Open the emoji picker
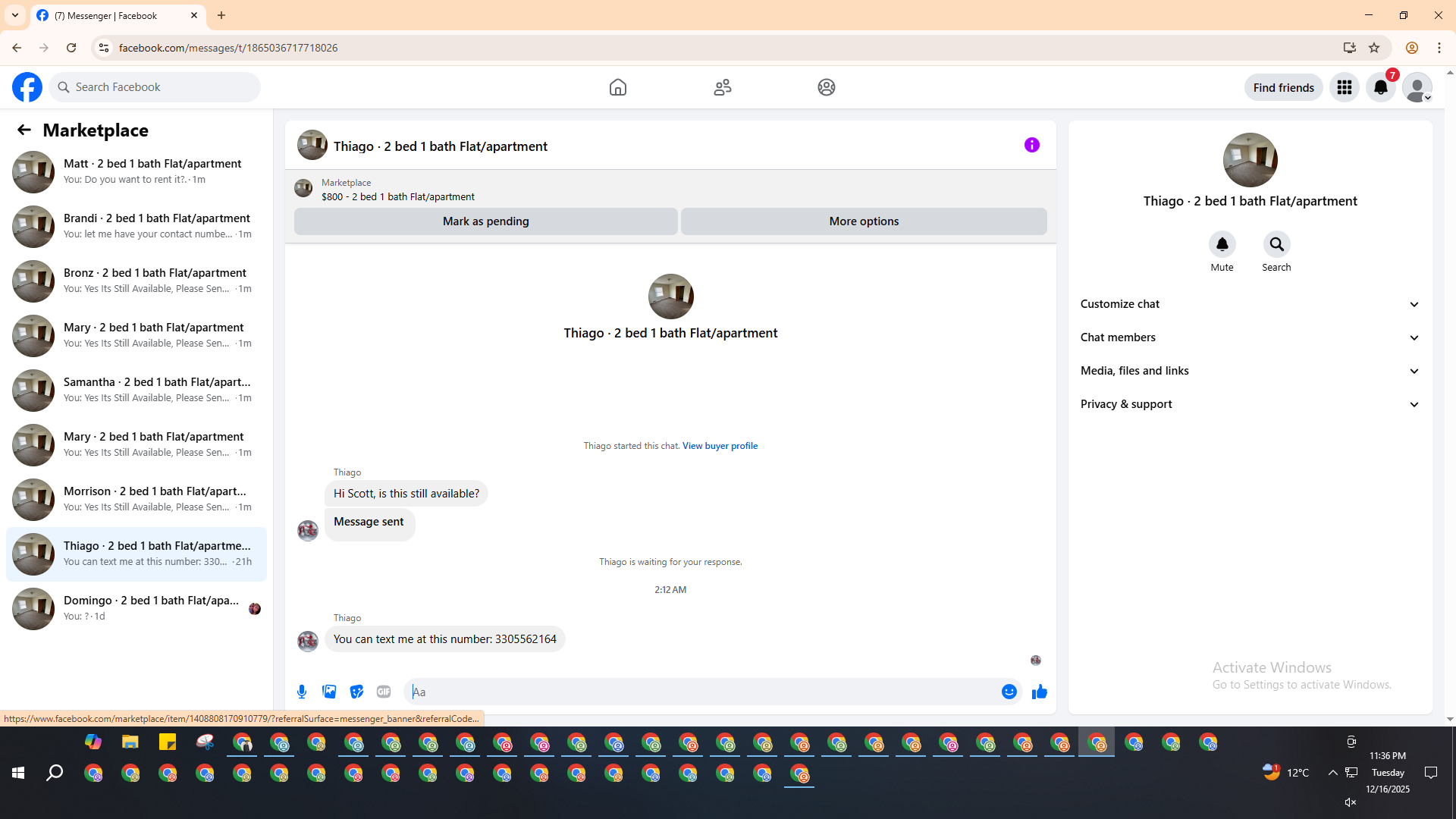 (x=1009, y=692)
